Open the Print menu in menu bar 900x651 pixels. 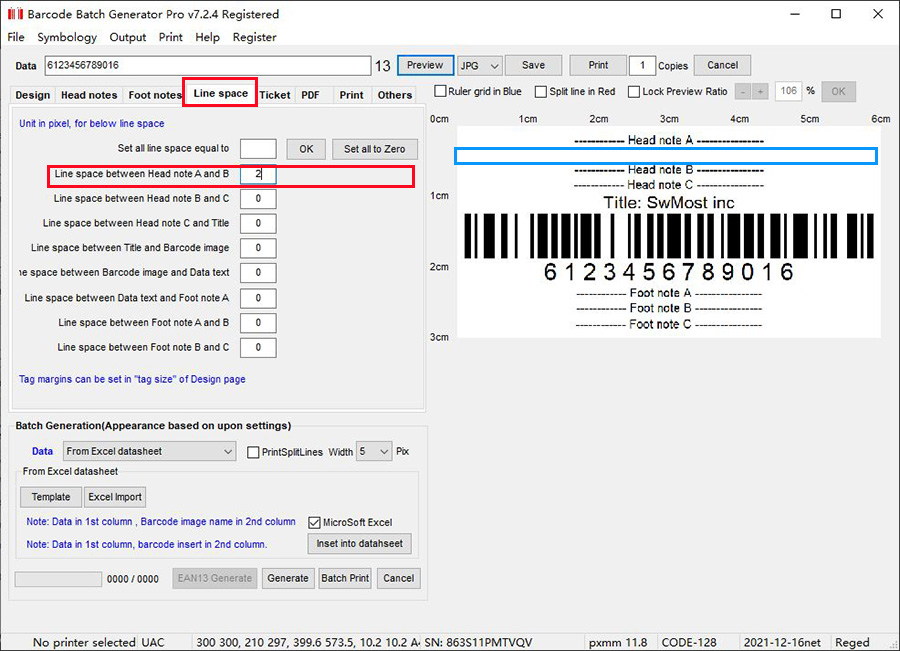click(170, 37)
